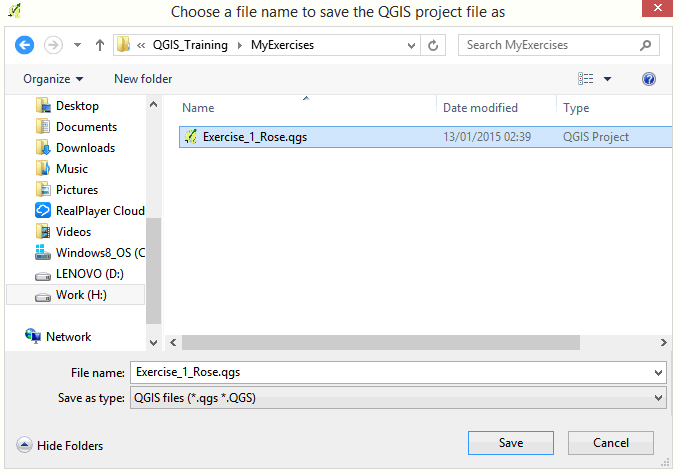
Task: Click the folder icon in address bar
Action: [123, 45]
